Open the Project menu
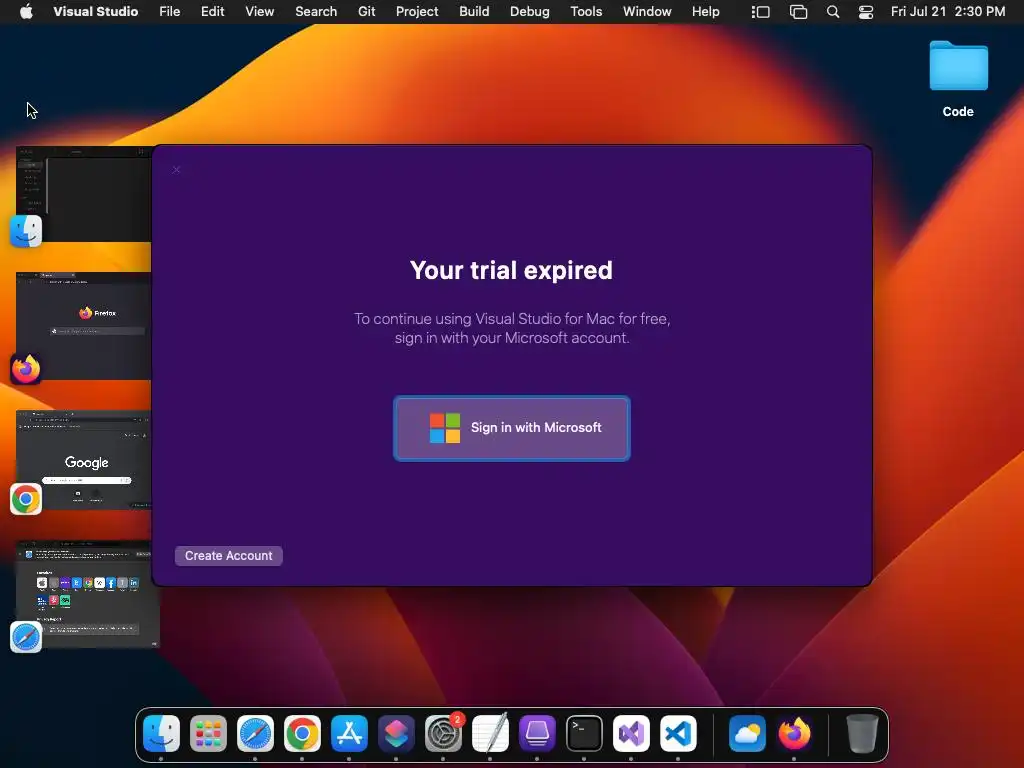The width and height of the screenshot is (1024, 768). click(417, 12)
